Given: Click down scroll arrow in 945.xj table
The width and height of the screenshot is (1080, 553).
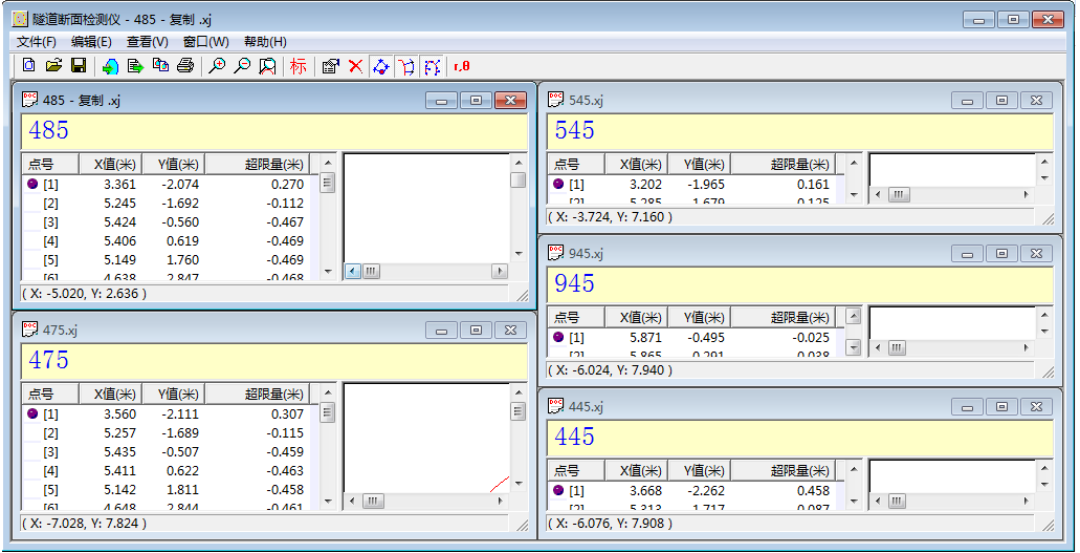Looking at the screenshot, I should coord(853,347).
